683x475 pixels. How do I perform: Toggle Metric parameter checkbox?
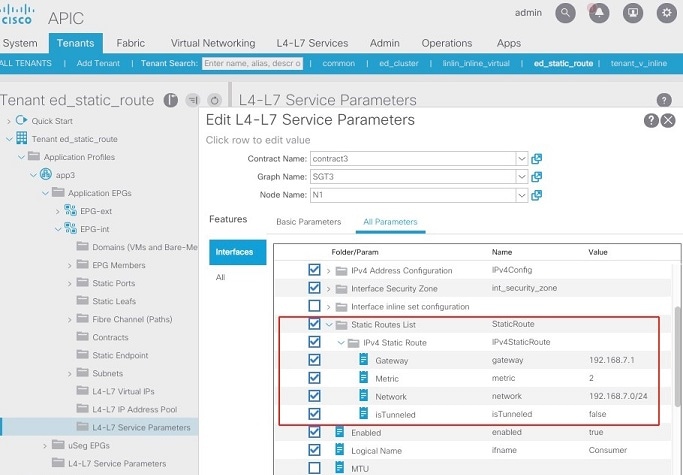314,378
